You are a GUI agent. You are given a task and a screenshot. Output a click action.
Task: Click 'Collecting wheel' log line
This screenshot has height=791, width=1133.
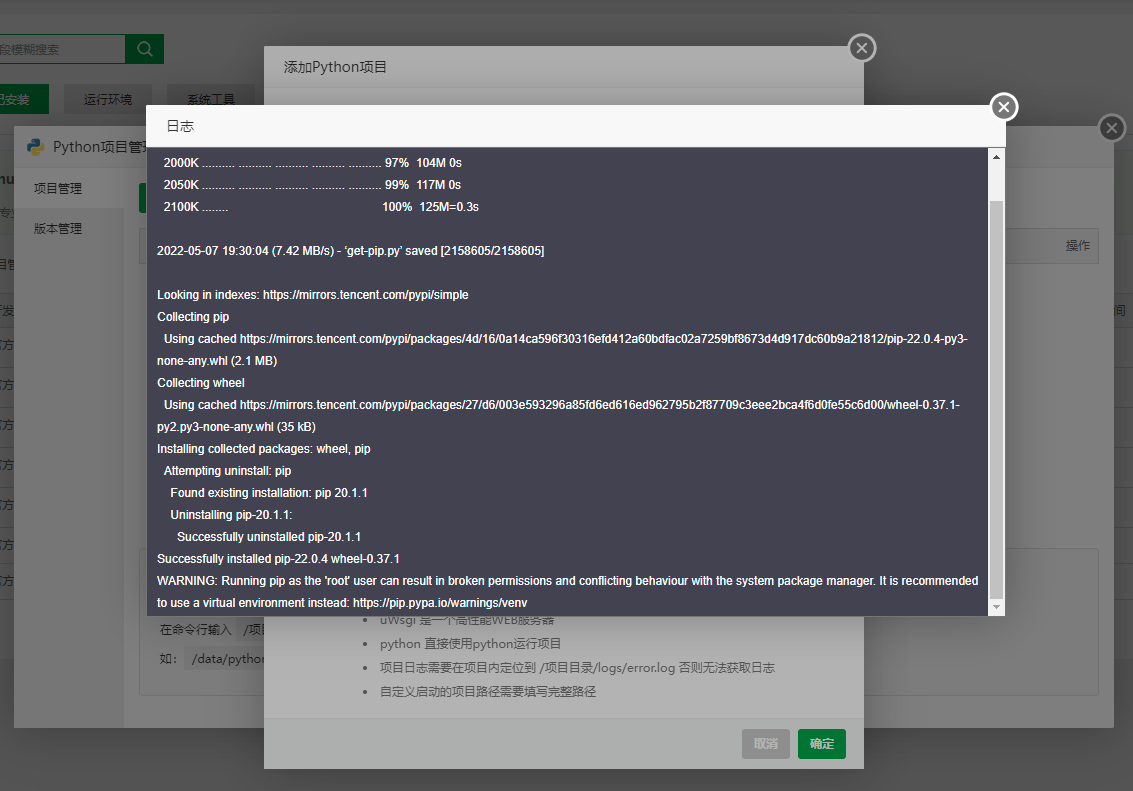(201, 383)
